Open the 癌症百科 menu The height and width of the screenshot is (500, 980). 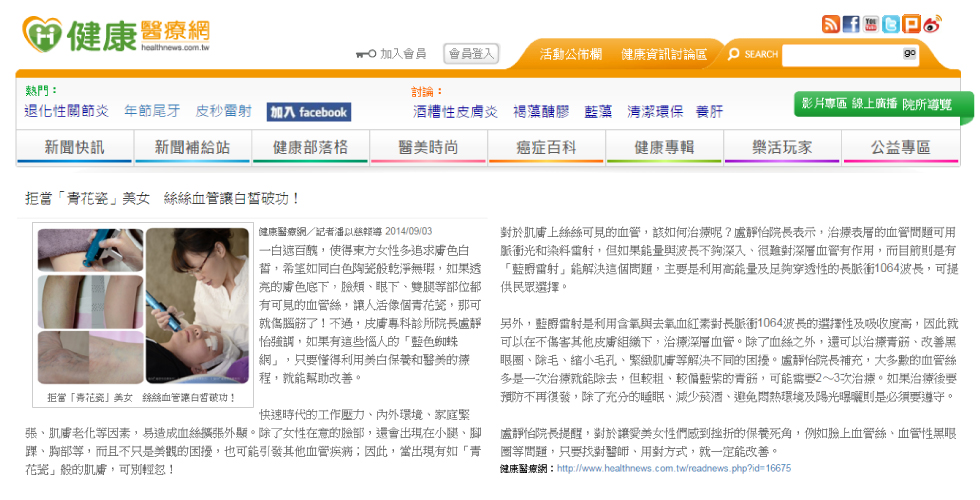[546, 148]
